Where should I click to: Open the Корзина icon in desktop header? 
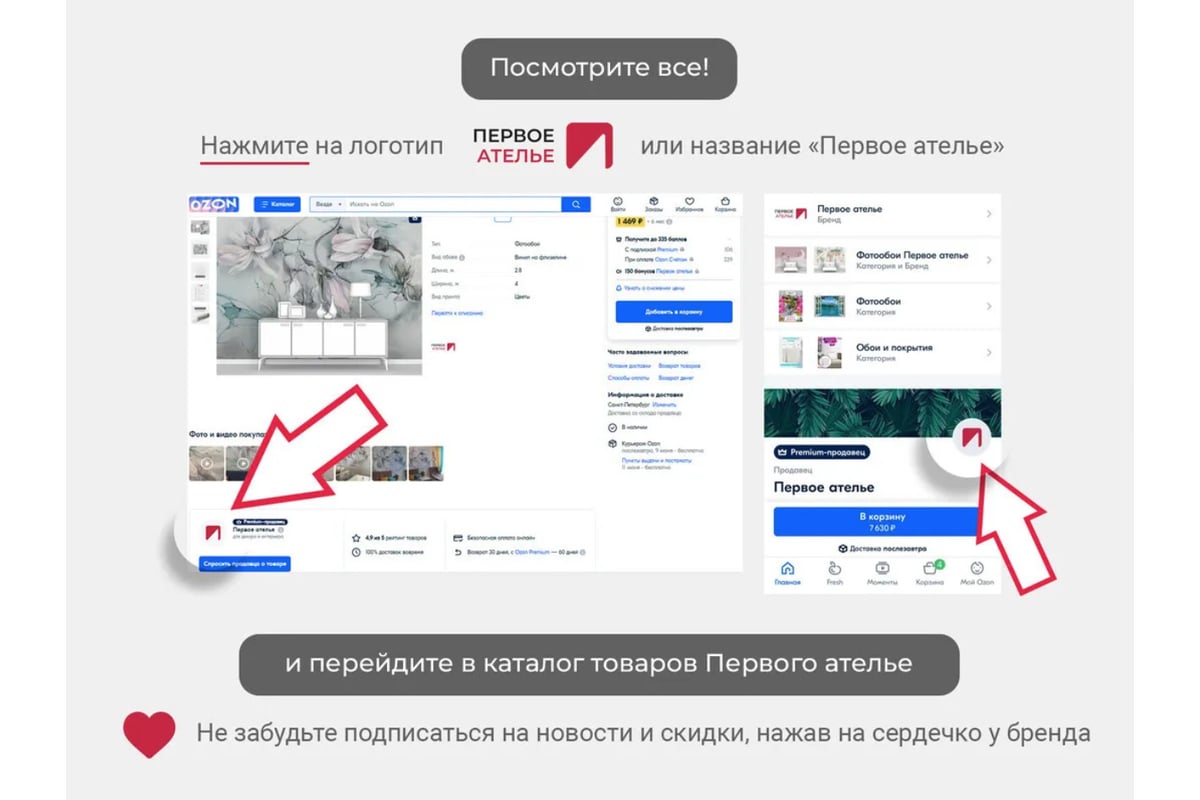tap(725, 203)
